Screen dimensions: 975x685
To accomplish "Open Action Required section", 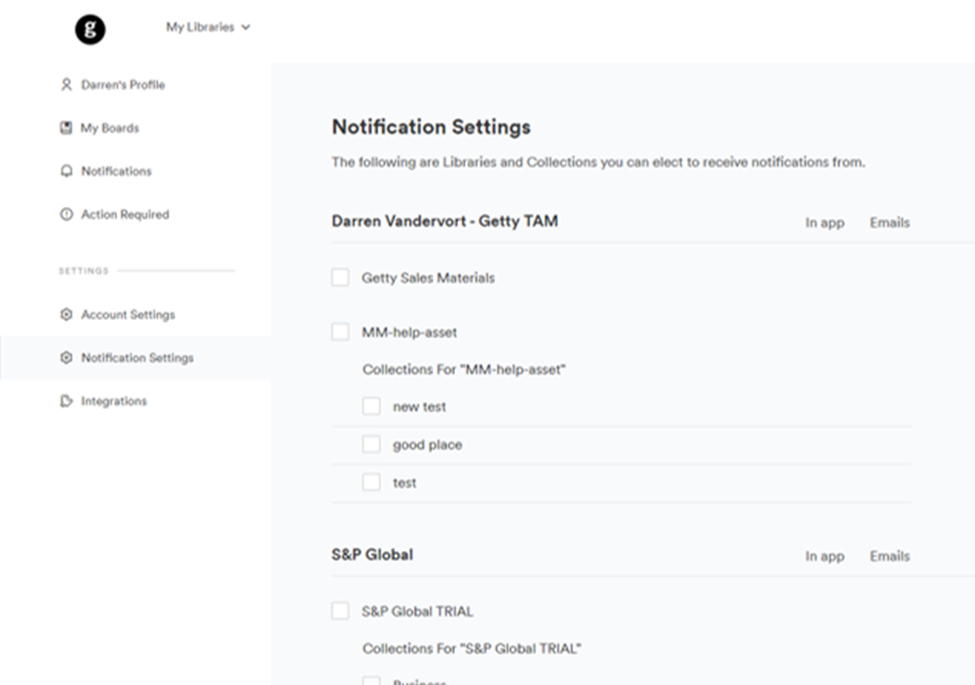I will coord(125,214).
